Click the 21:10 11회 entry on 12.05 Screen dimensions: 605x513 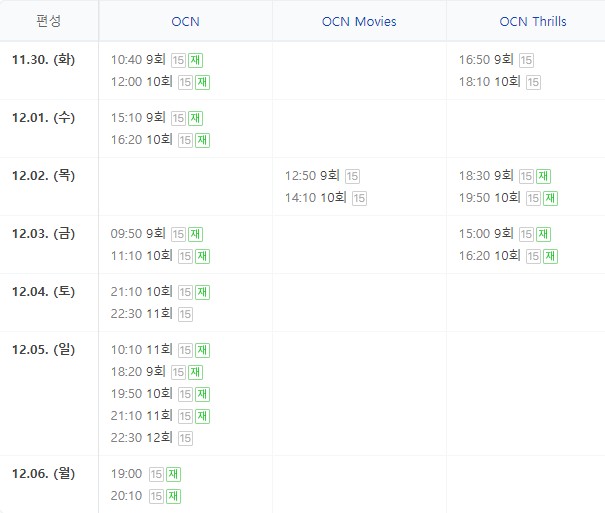(x=142, y=416)
